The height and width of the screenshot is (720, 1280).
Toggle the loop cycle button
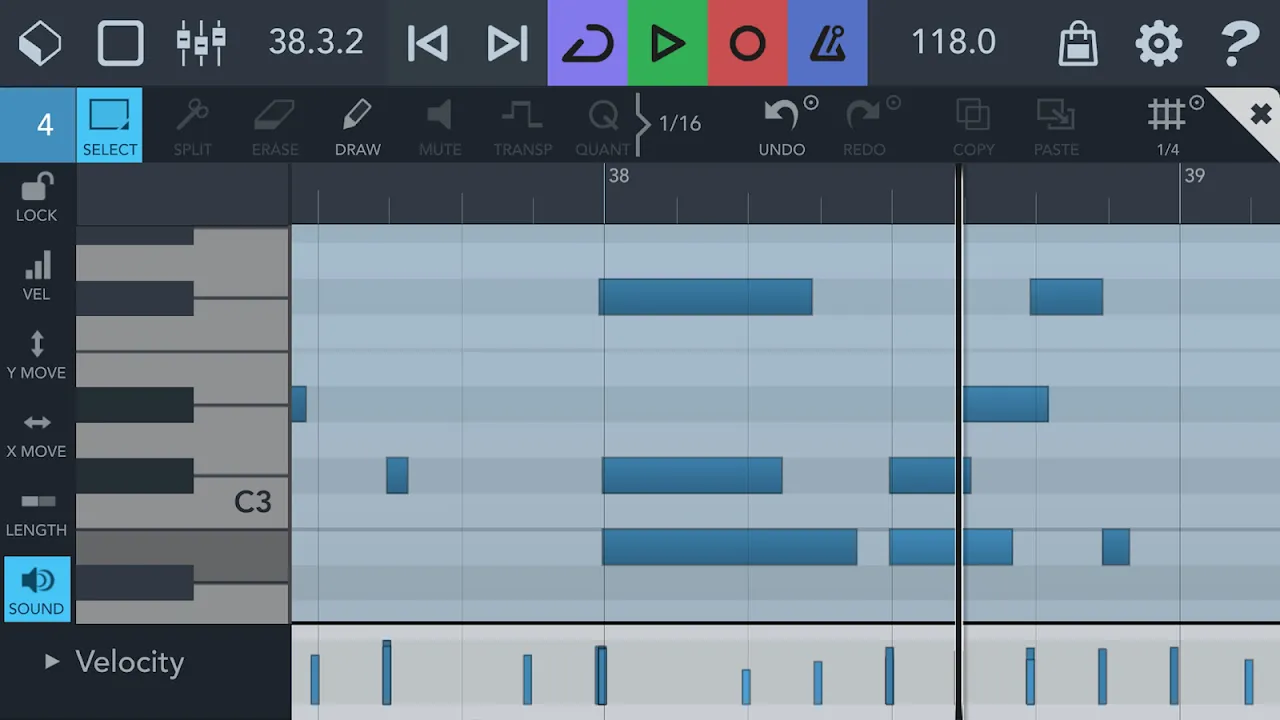[587, 43]
